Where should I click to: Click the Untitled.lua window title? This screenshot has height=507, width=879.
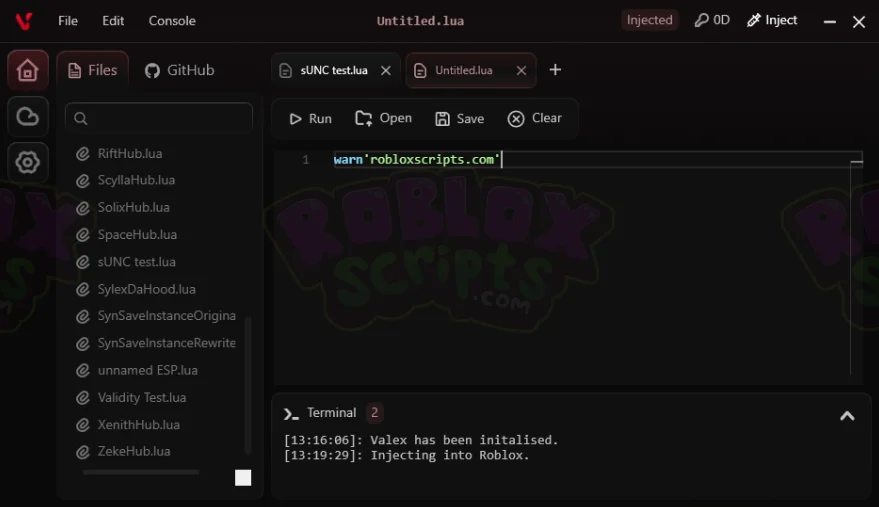point(420,21)
